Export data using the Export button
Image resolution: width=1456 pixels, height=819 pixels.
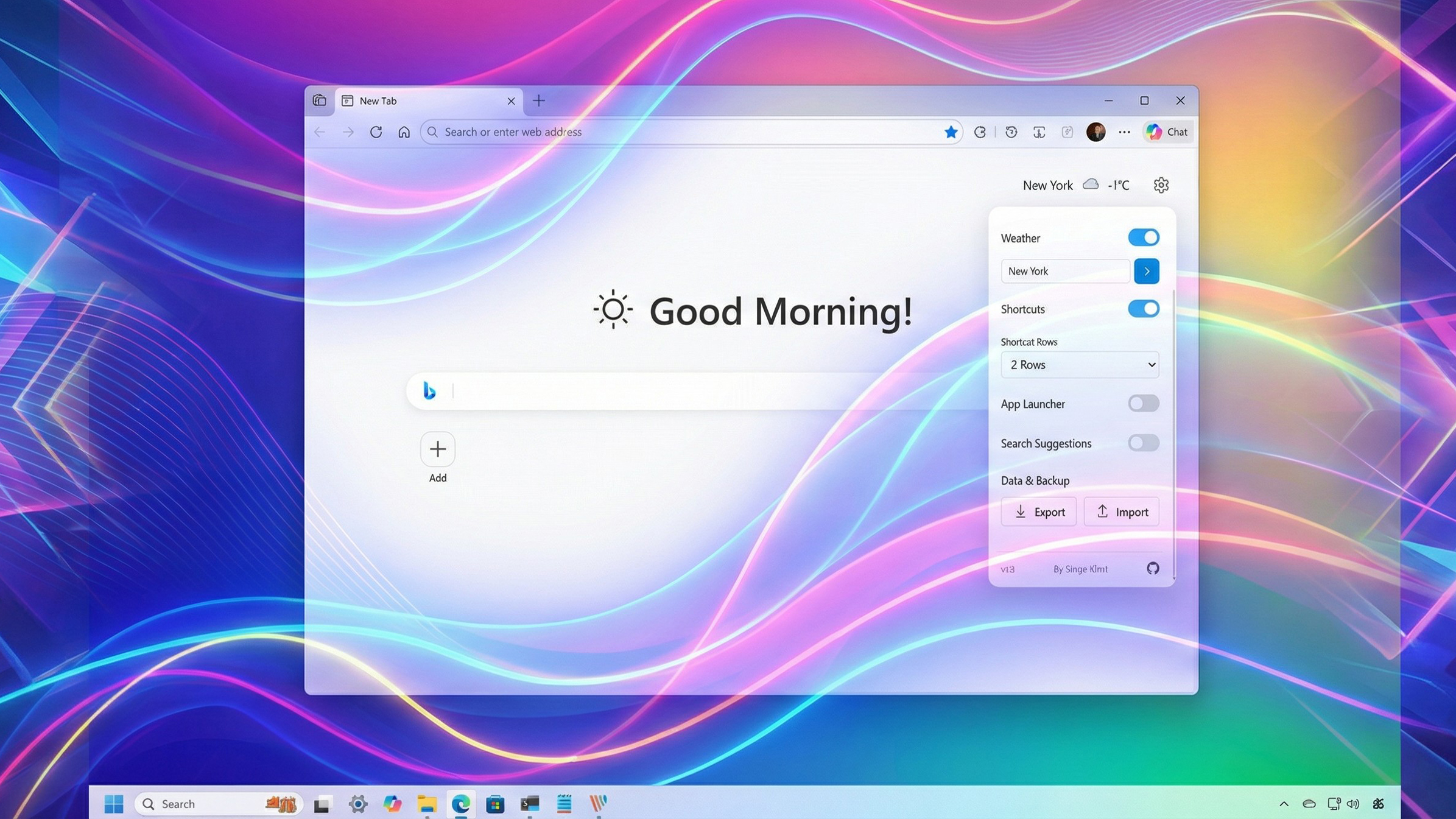(1039, 511)
